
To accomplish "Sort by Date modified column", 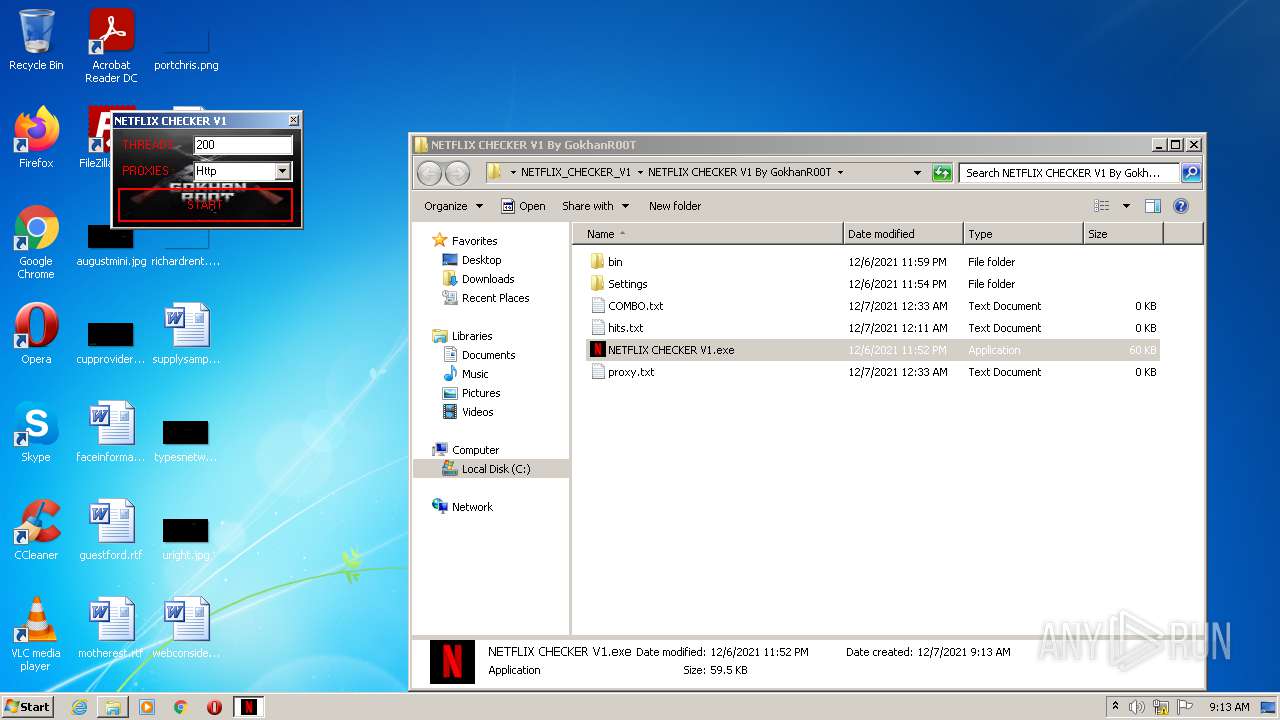I will 903,234.
